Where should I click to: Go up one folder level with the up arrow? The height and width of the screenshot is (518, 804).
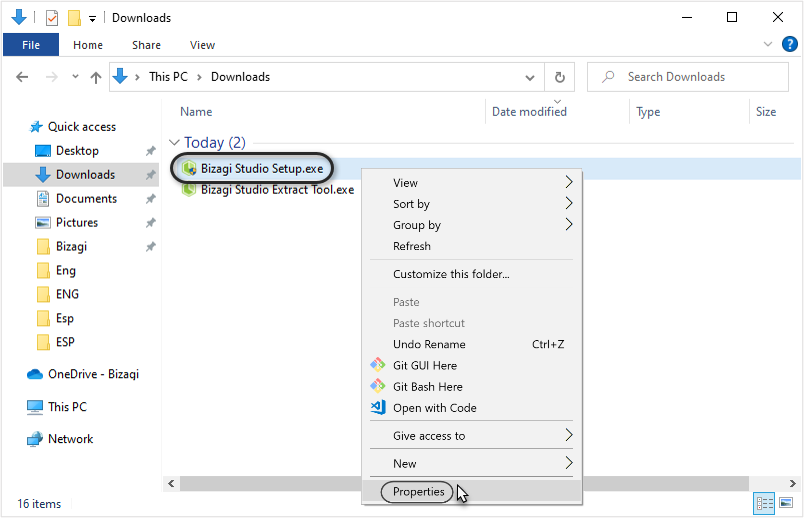point(95,77)
